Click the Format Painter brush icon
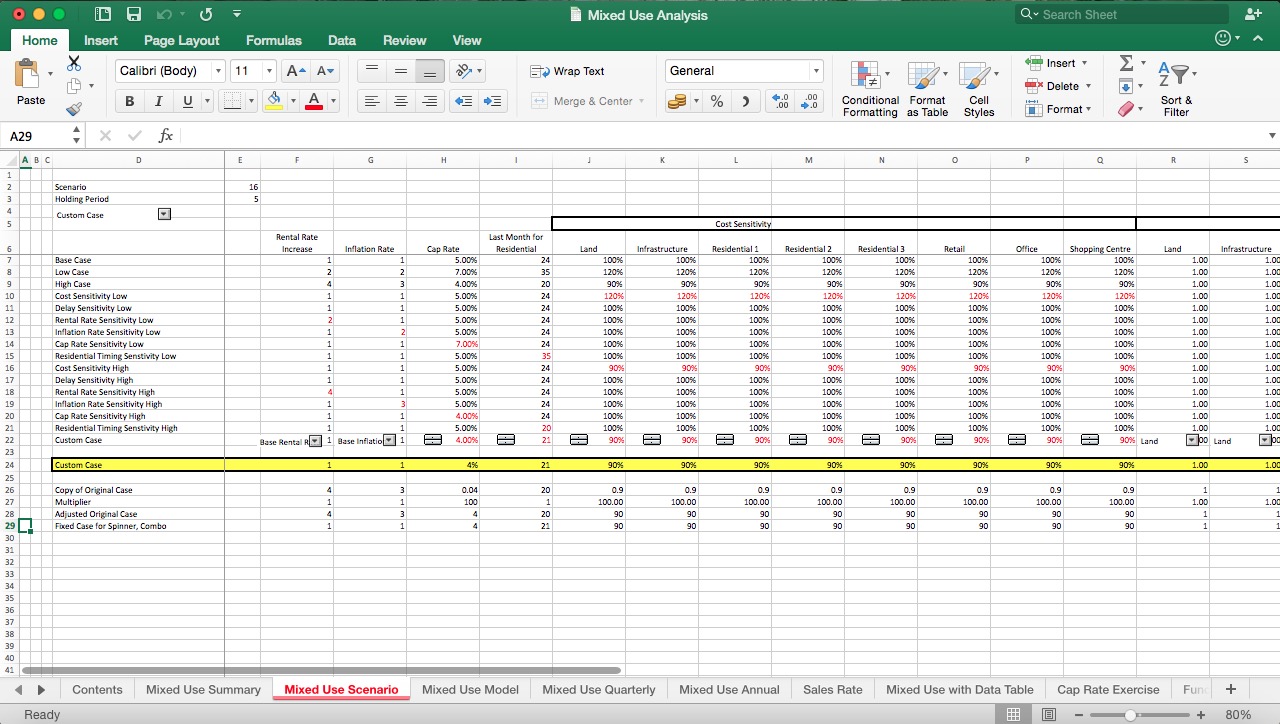This screenshot has width=1280, height=724. pyautogui.click(x=74, y=110)
